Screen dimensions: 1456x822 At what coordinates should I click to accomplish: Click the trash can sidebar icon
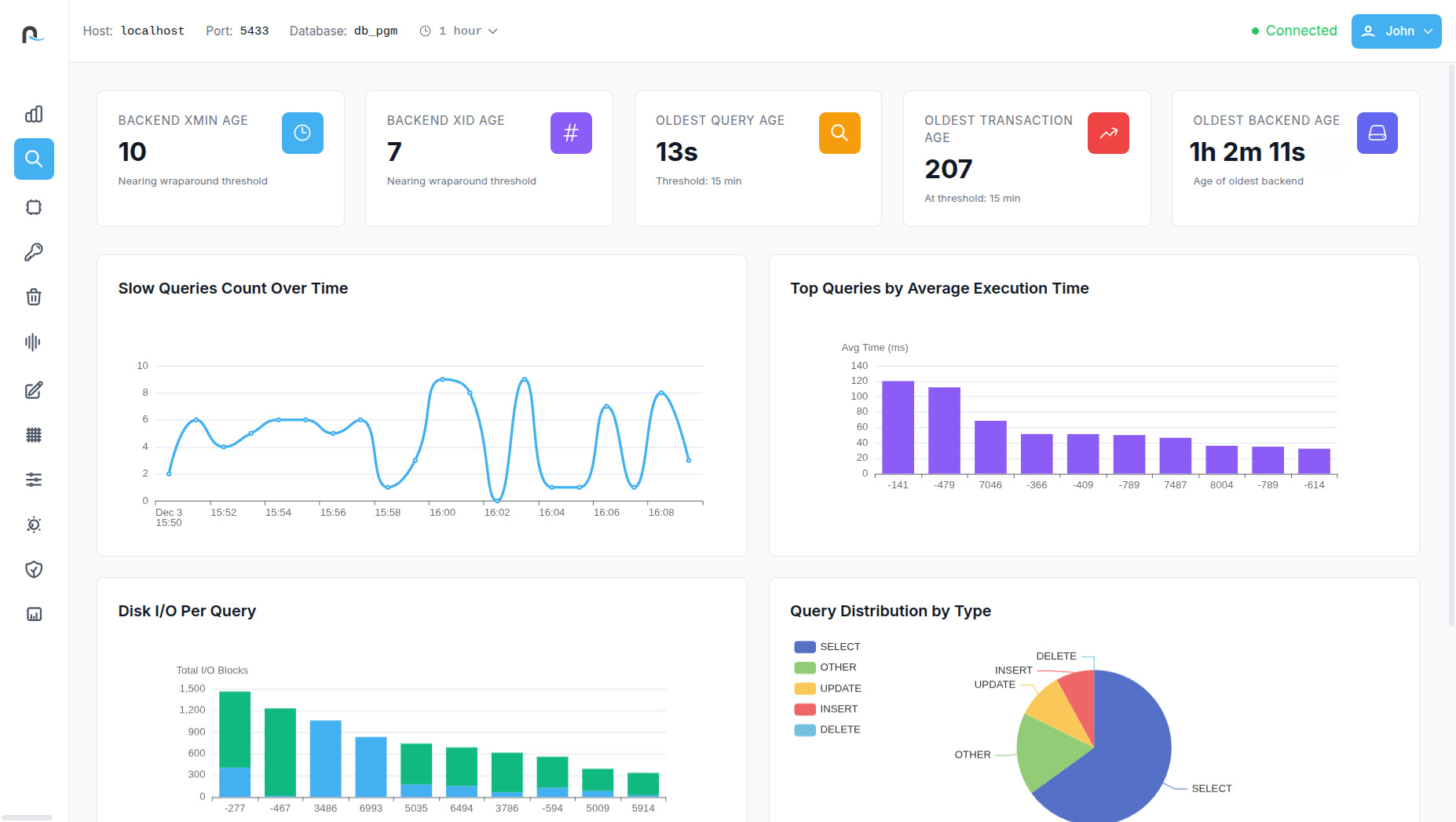point(34,297)
